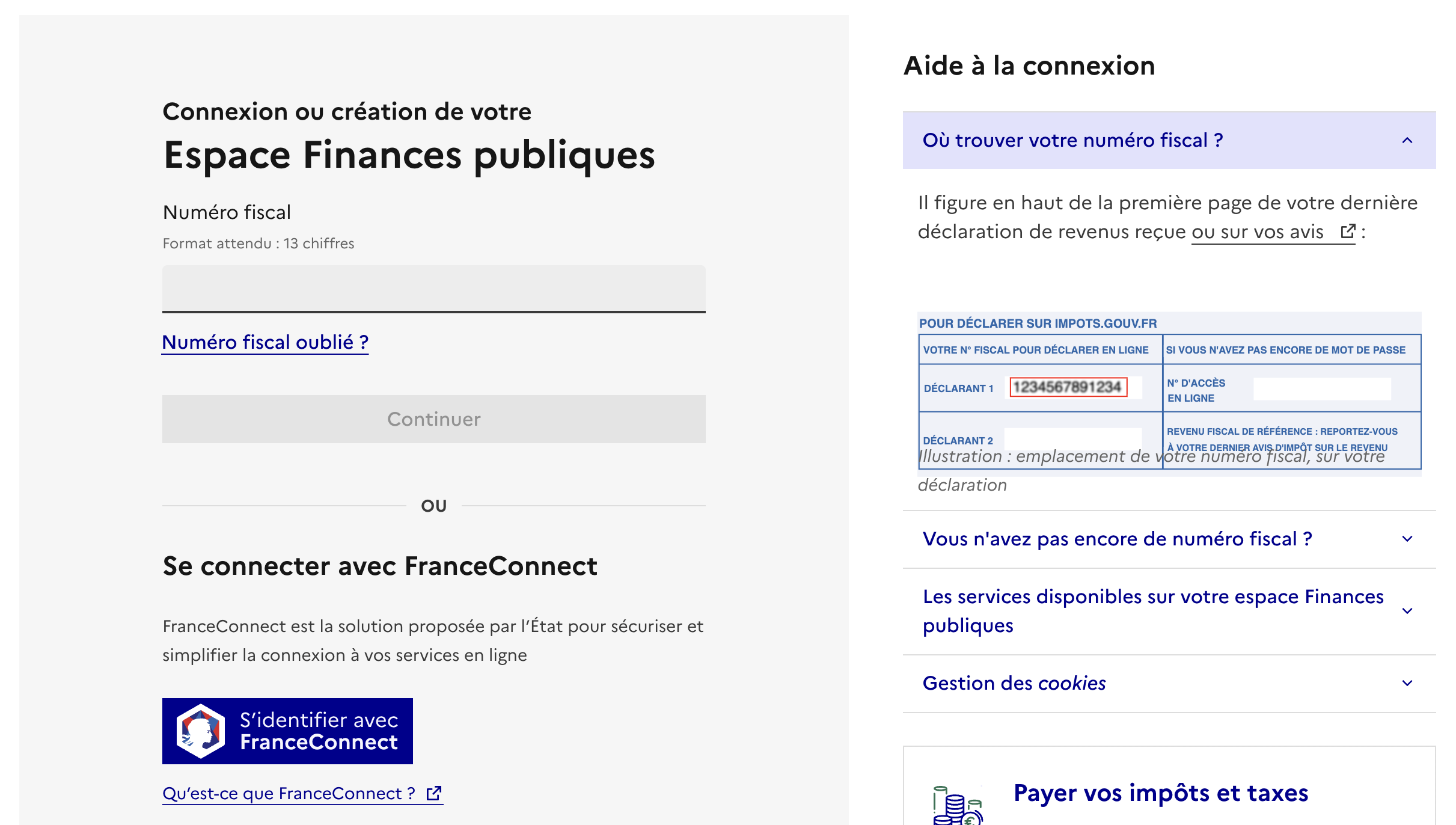Click 'Numéro fiscal oublié ?'
Screen dimensions: 1456x825
click(x=265, y=342)
